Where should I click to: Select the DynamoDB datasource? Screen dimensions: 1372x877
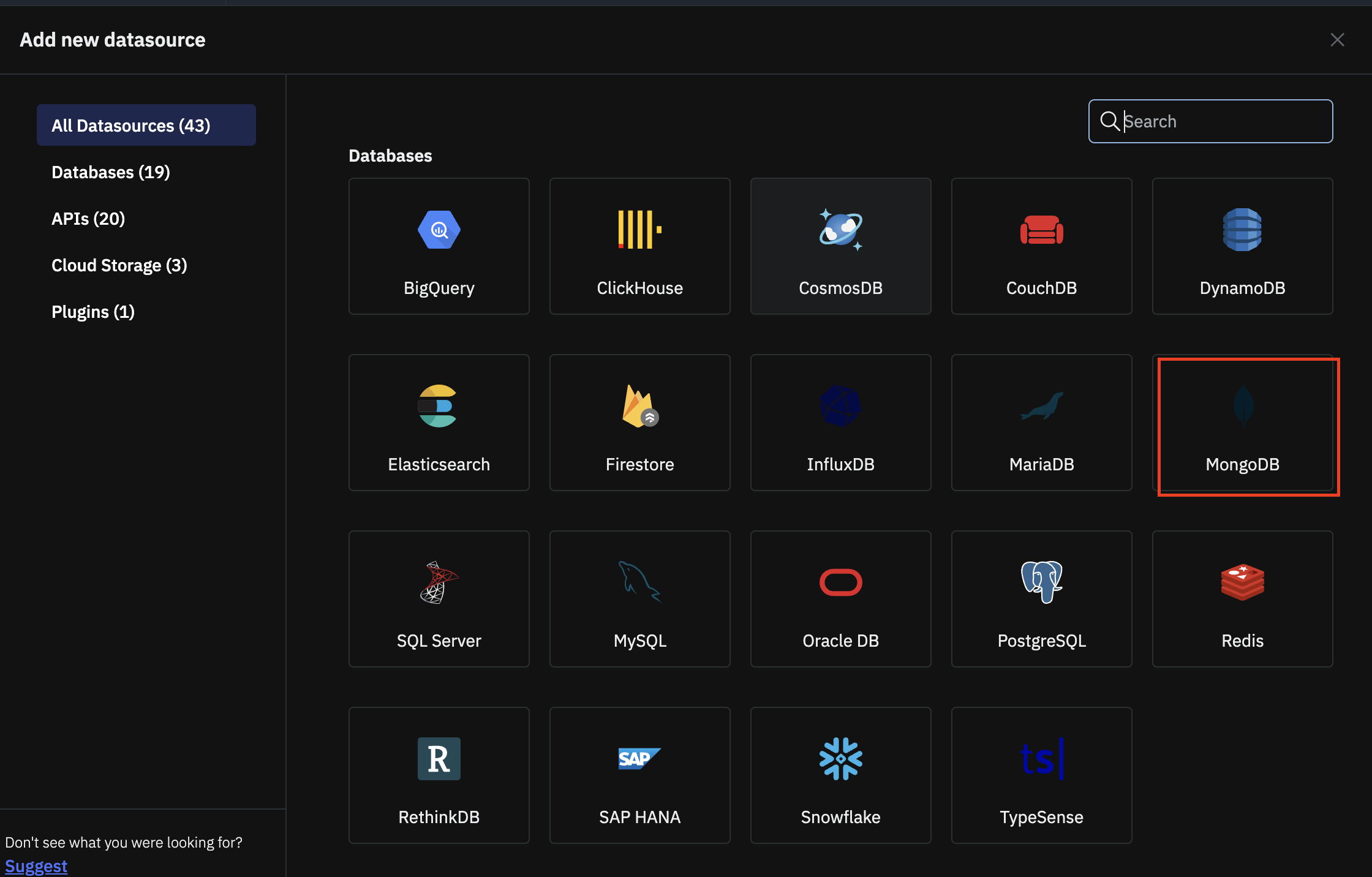coord(1242,246)
